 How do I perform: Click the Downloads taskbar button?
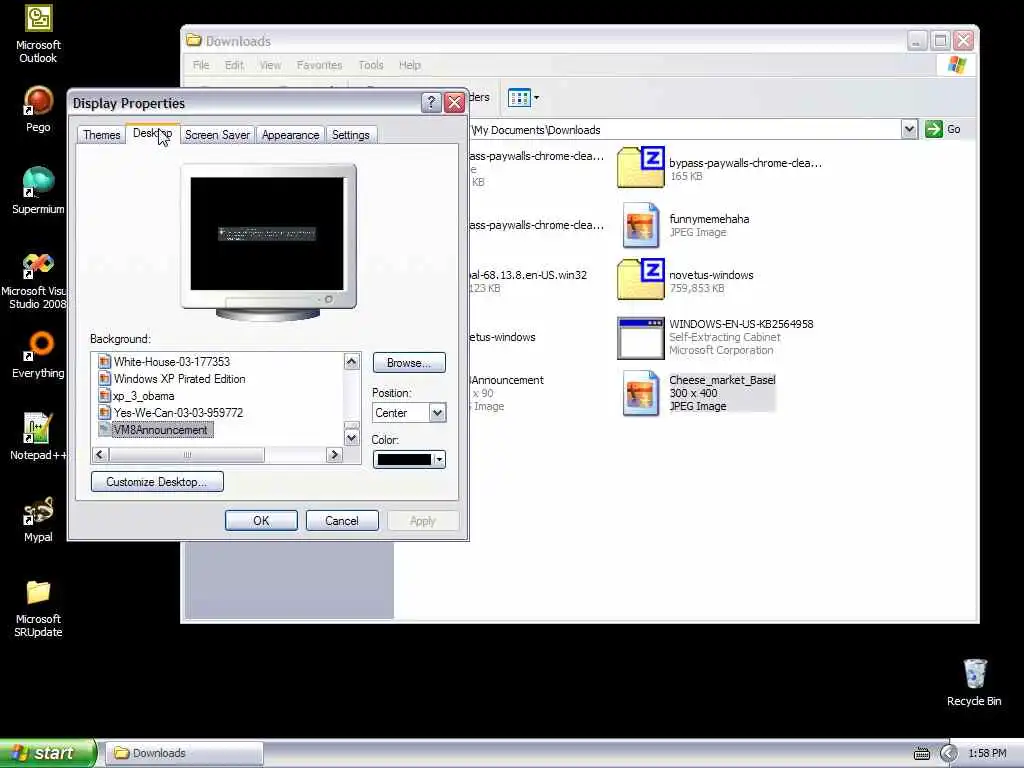click(184, 753)
